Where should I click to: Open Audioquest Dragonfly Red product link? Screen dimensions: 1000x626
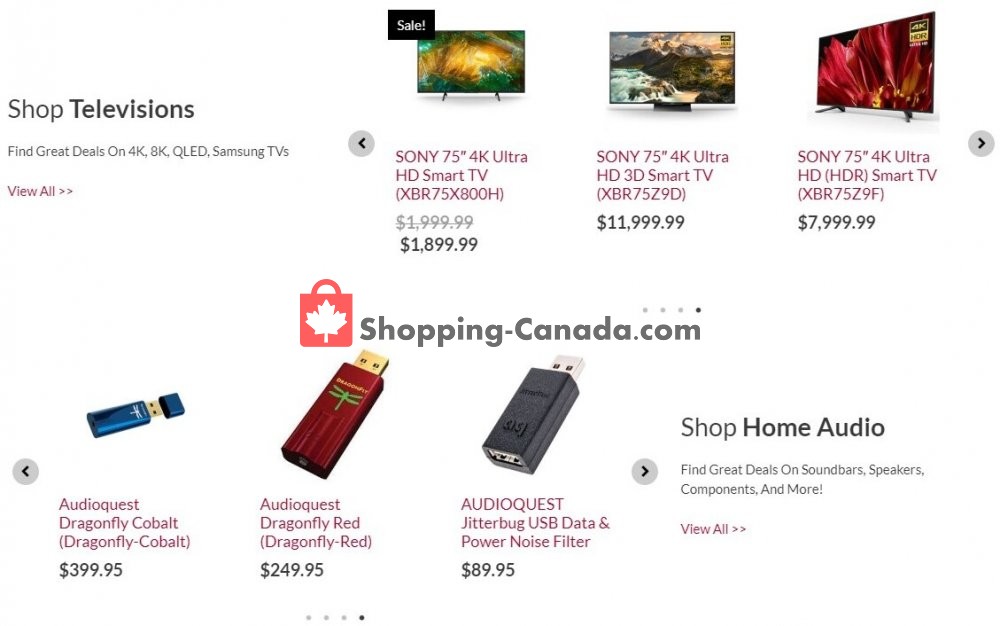316,523
